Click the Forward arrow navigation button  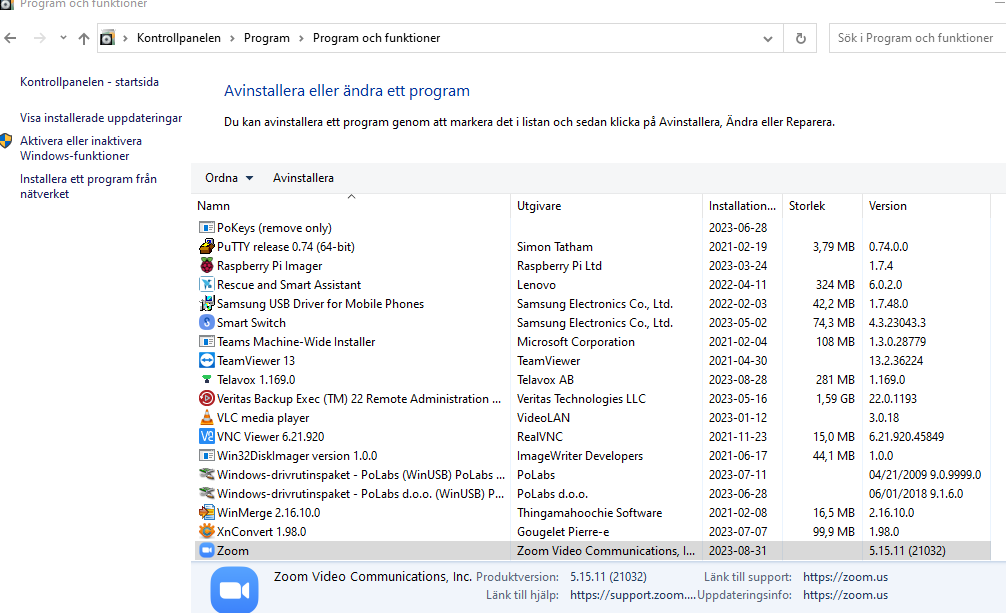point(40,38)
